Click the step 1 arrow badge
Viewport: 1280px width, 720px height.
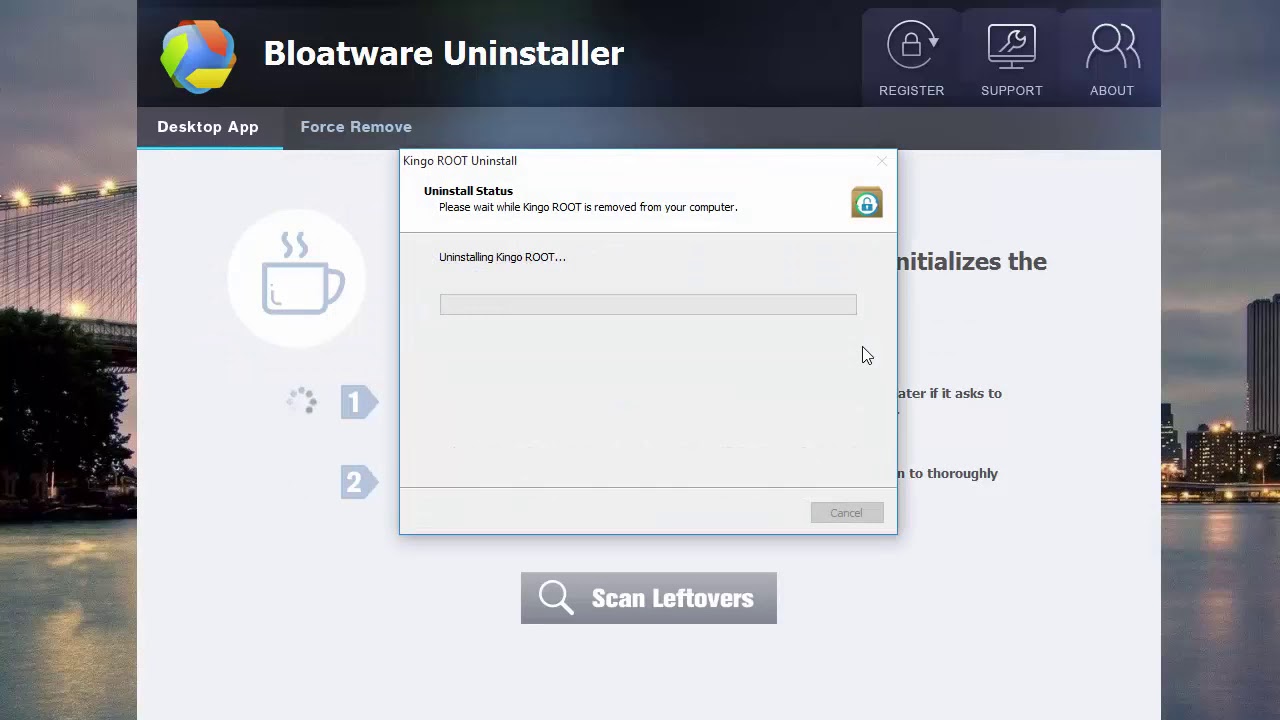[359, 402]
